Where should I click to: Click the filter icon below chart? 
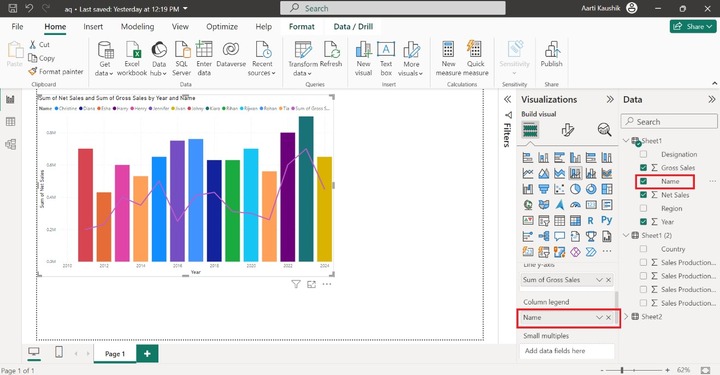(x=296, y=285)
